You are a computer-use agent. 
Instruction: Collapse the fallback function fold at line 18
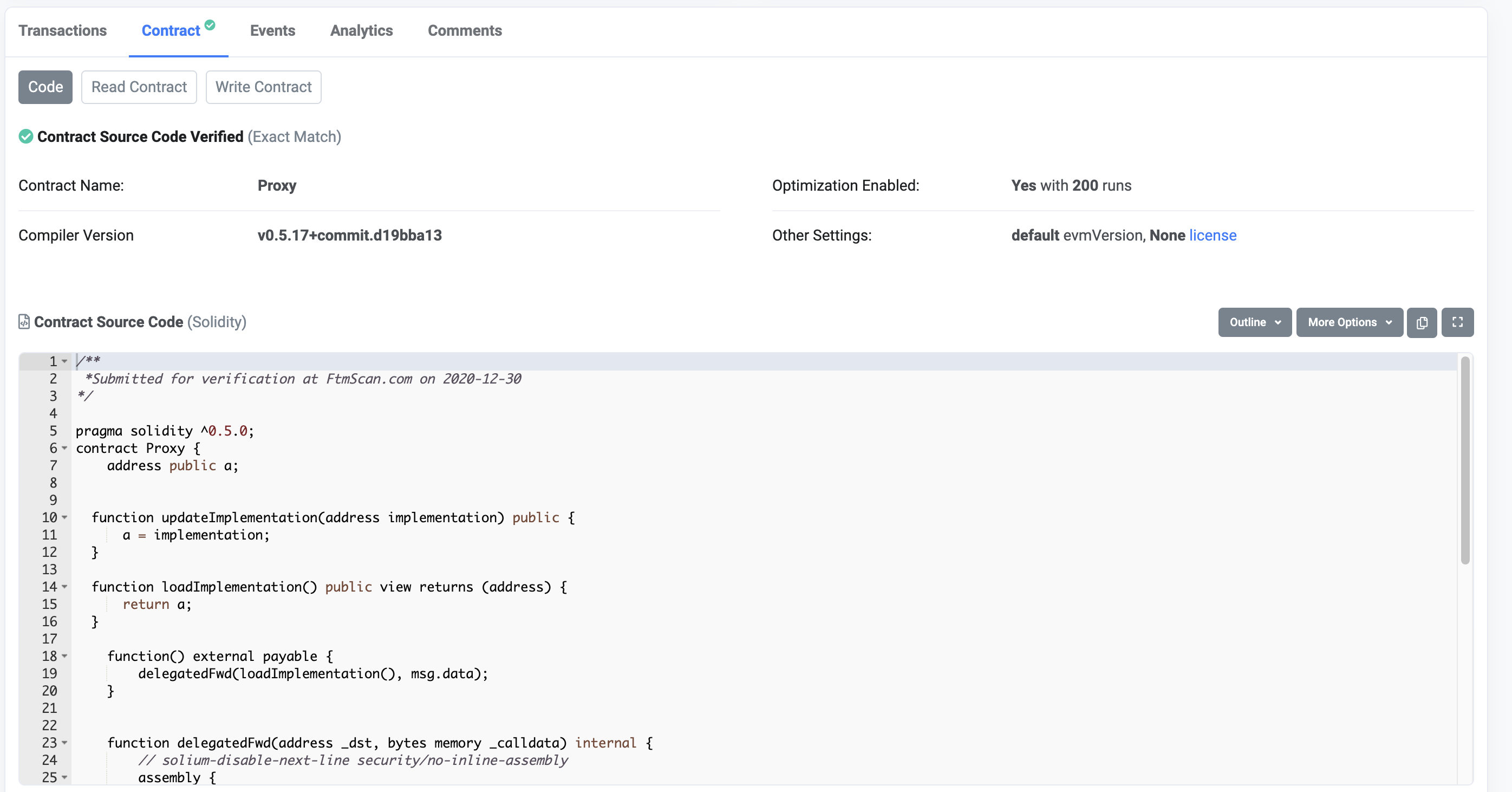point(64,657)
